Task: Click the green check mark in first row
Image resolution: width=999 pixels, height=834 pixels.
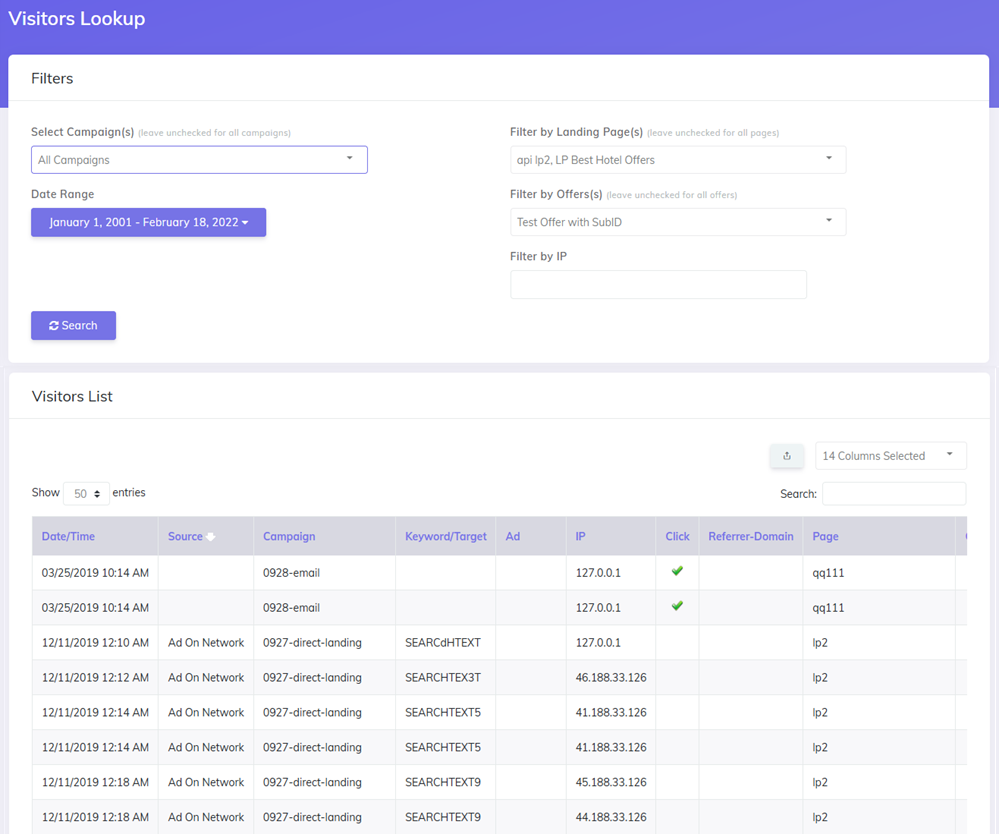Action: [x=677, y=571]
